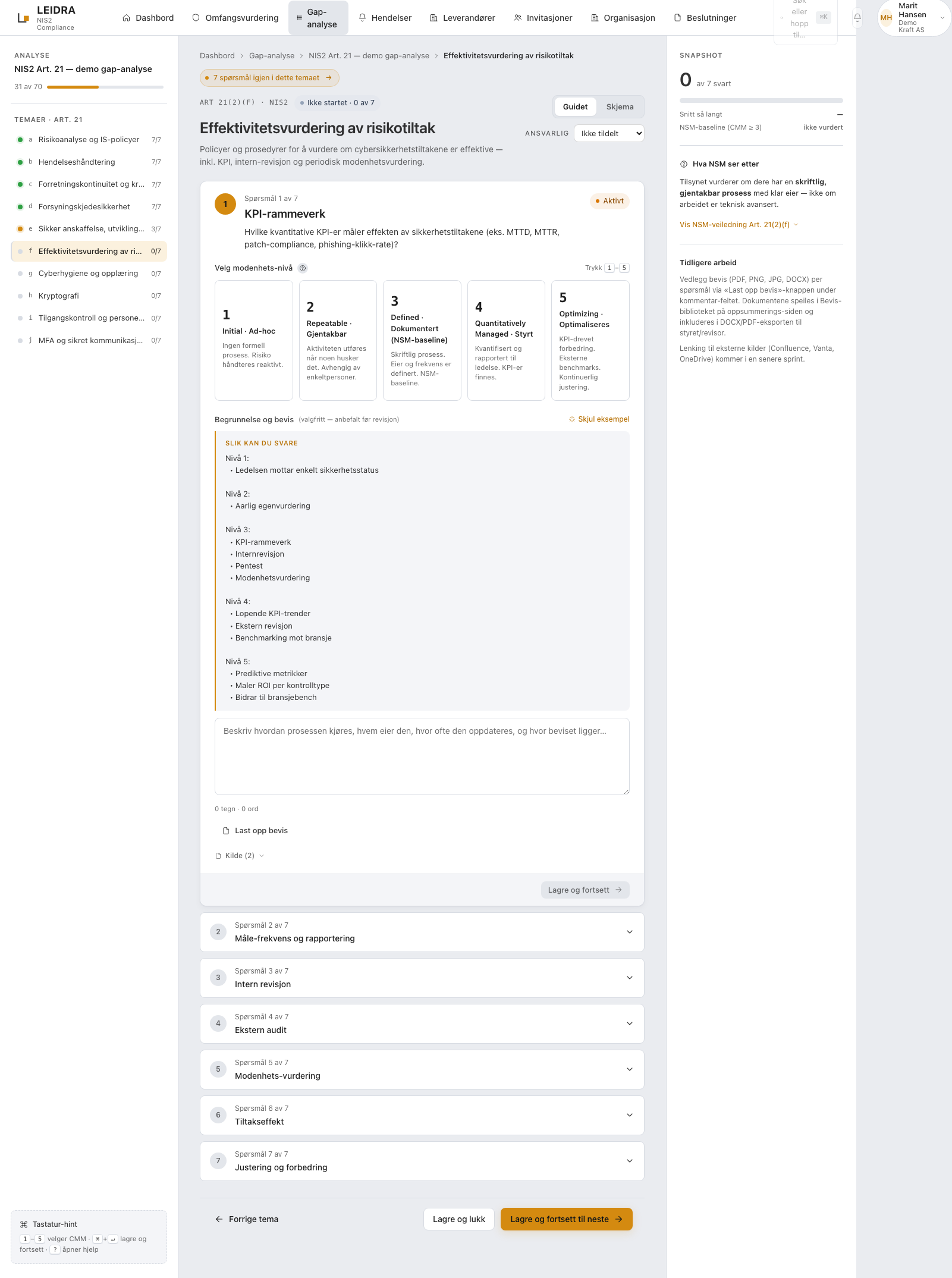This screenshot has height=1278, width=952.
Task: Click the number 4 badge for Ekstern audit
Action: click(218, 1023)
